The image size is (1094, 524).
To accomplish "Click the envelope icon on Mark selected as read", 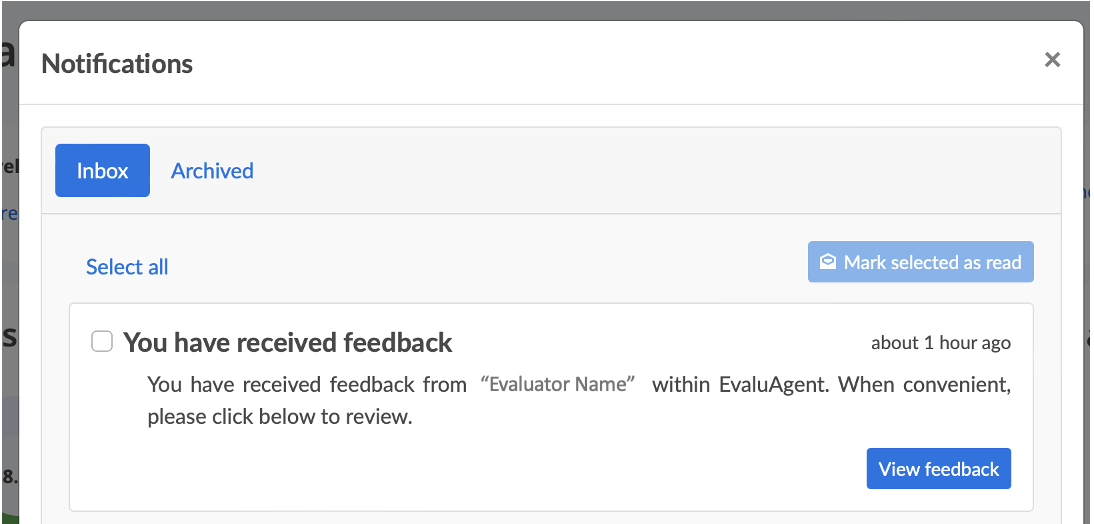I will [x=828, y=262].
